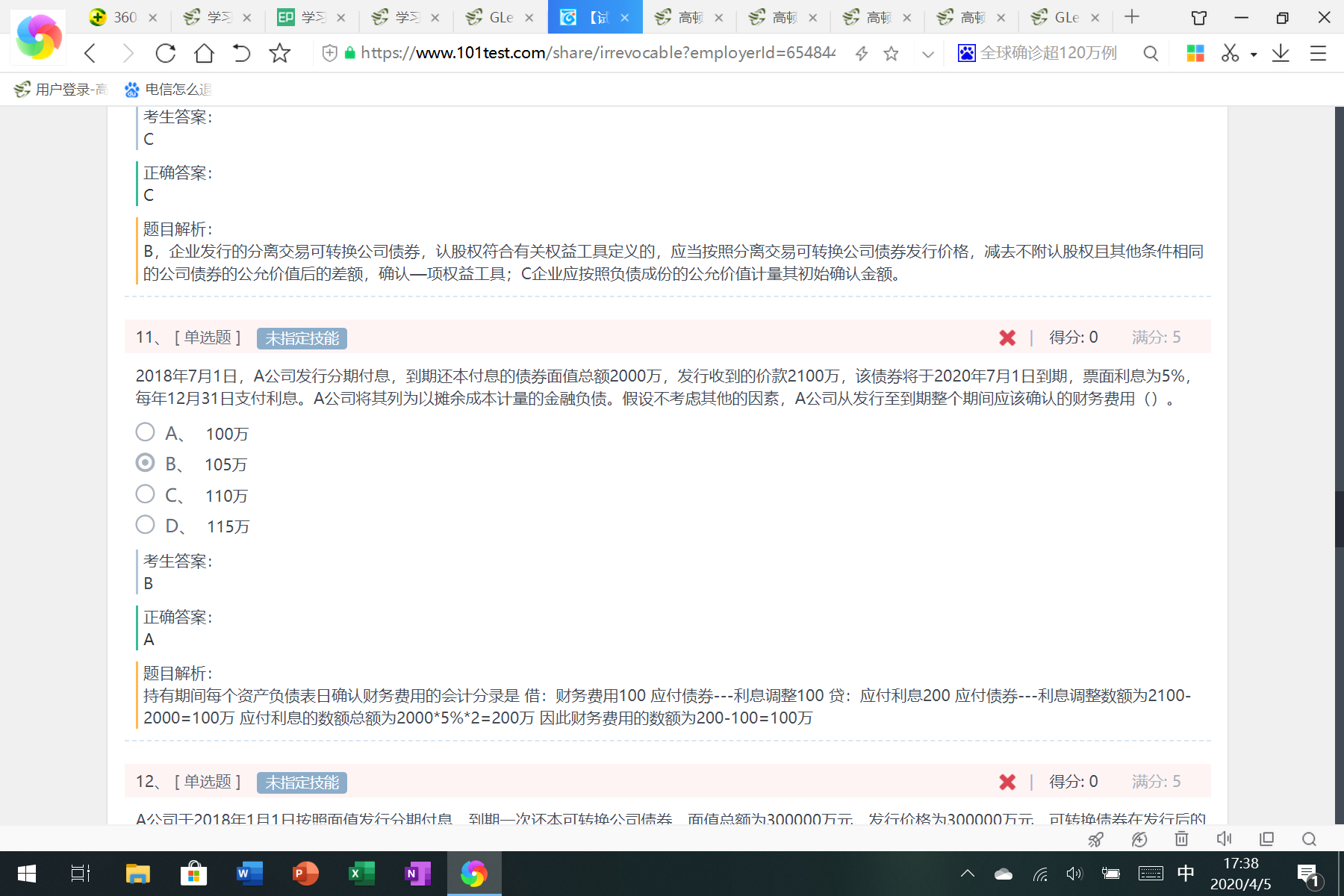The width and height of the screenshot is (1344, 896).
Task: Click the trash icon in bottom status bar
Action: 1181,839
